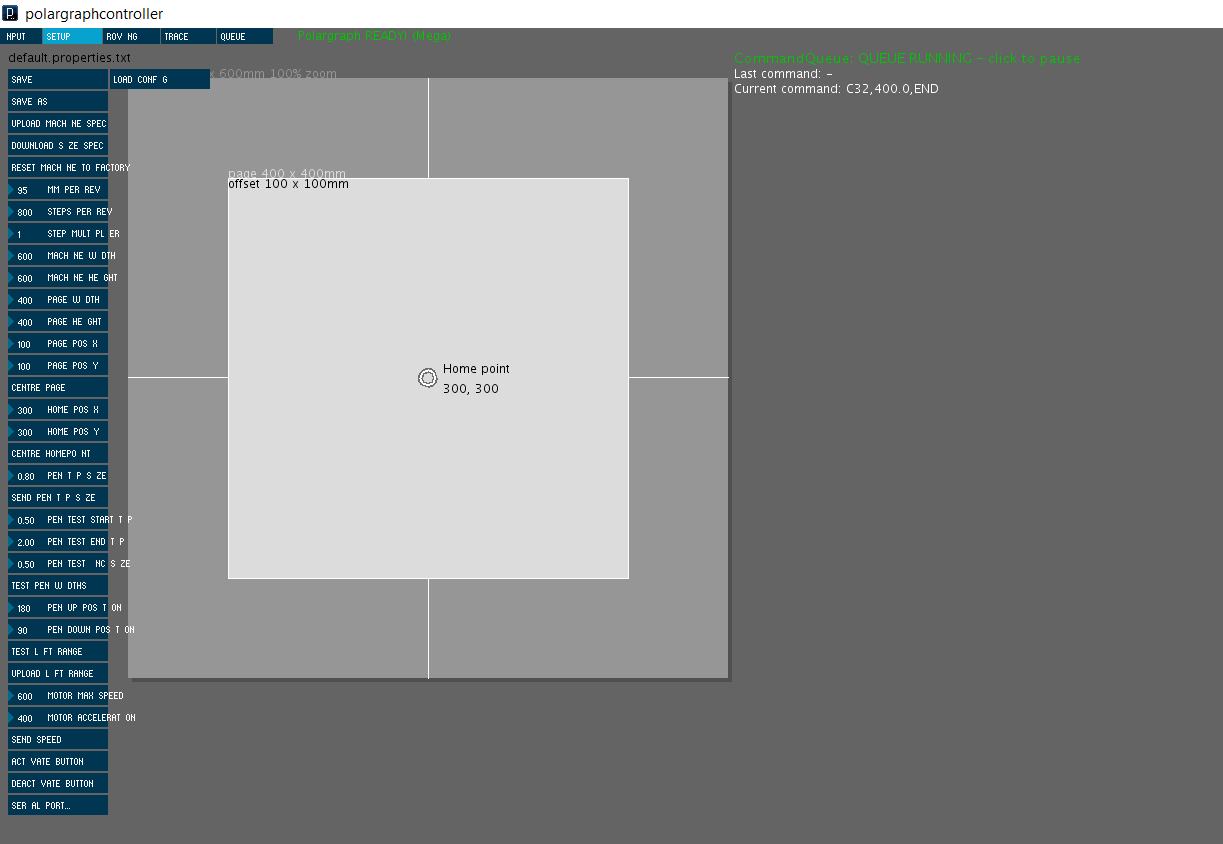Open the Serial Port settings
Image resolution: width=1223 pixels, height=844 pixels.
pyautogui.click(x=57, y=806)
